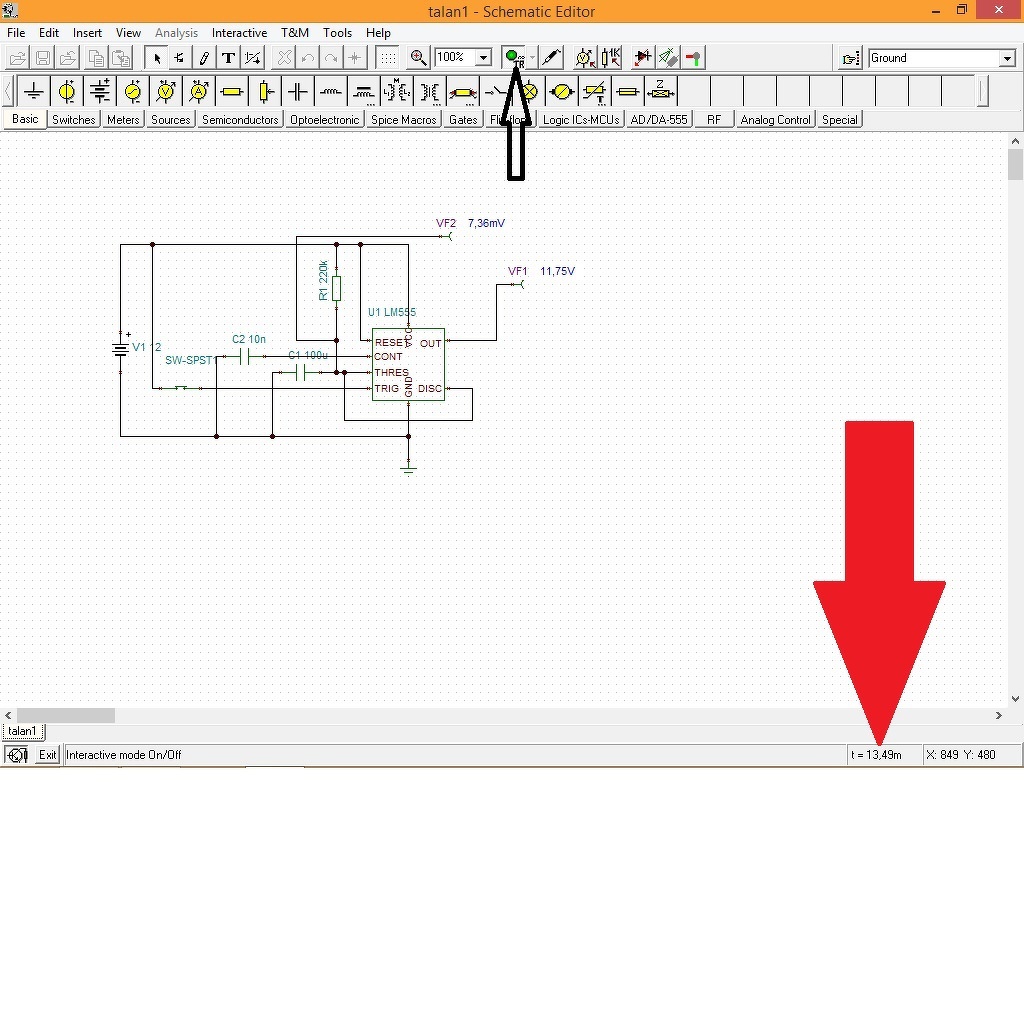This screenshot has height=1024, width=1024.
Task: Select the U1 LM555 timer chip
Action: pyautogui.click(x=408, y=364)
